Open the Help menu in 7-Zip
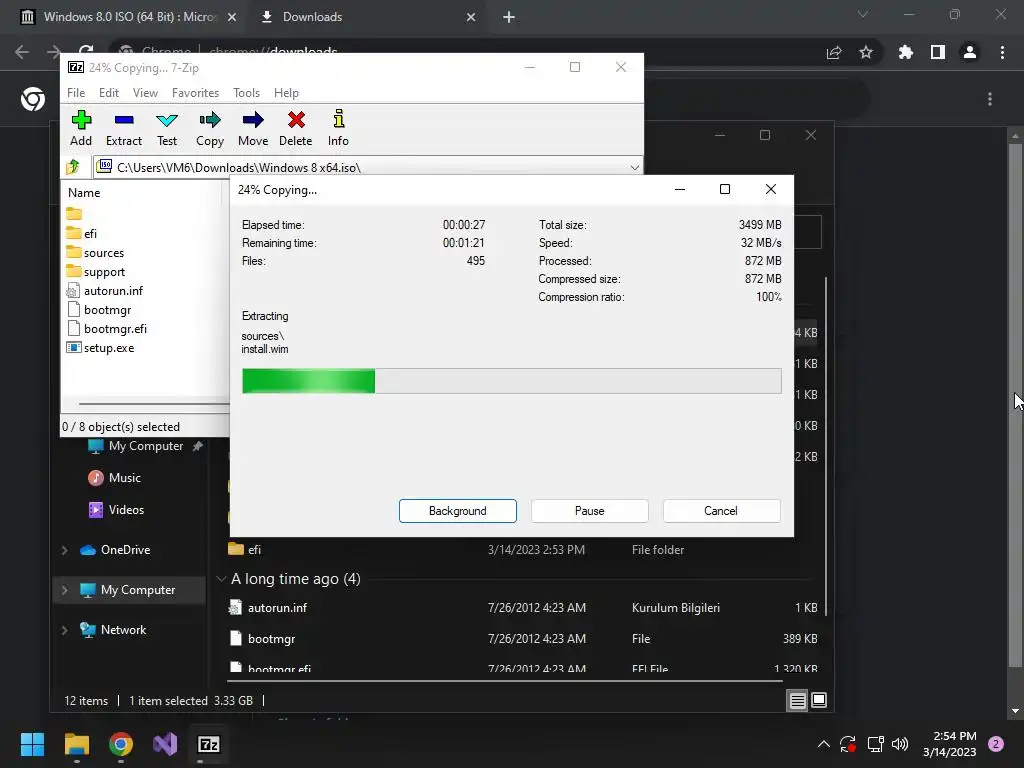 (x=286, y=93)
